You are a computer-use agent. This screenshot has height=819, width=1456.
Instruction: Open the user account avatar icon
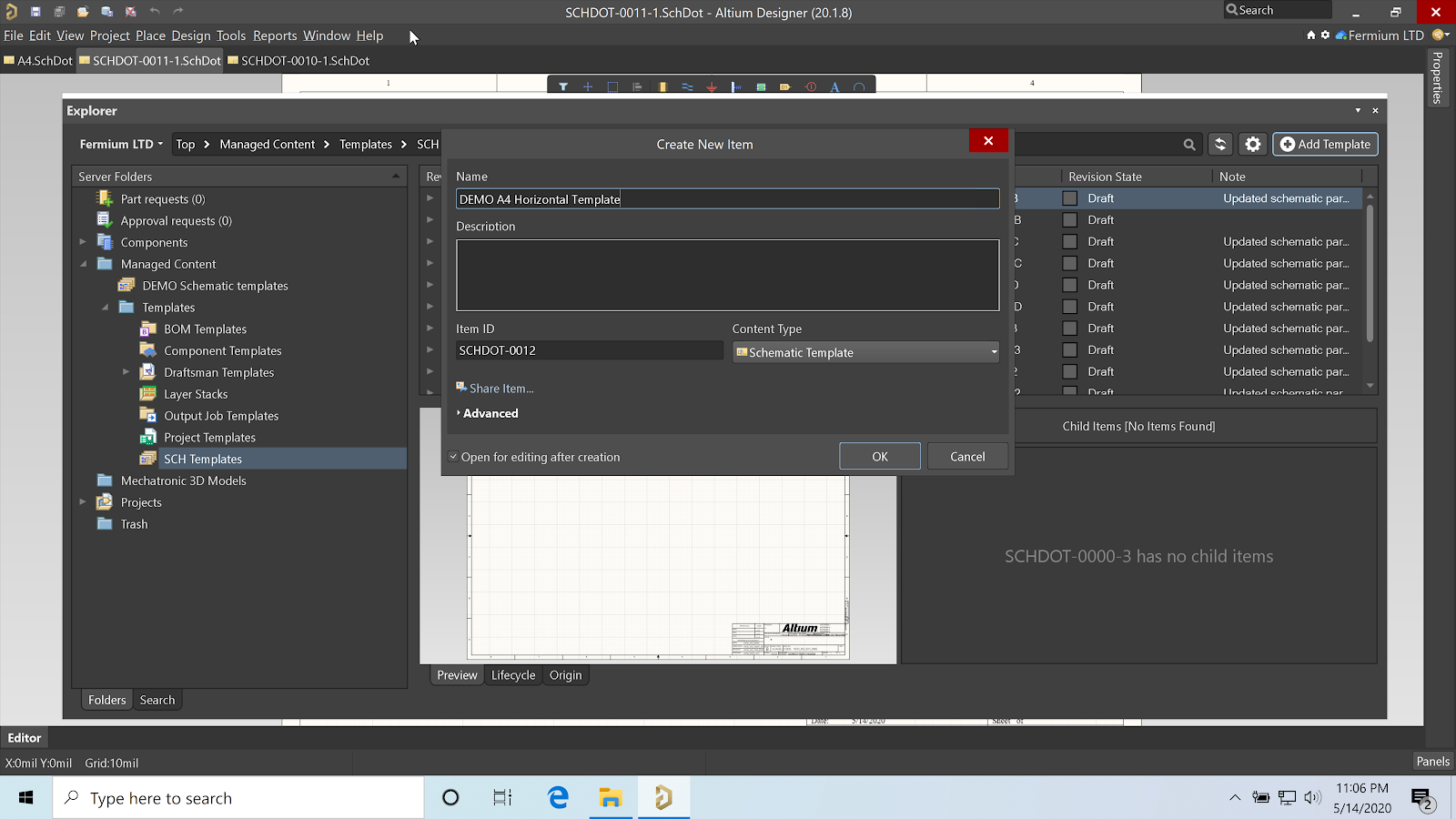pyautogui.click(x=1440, y=35)
